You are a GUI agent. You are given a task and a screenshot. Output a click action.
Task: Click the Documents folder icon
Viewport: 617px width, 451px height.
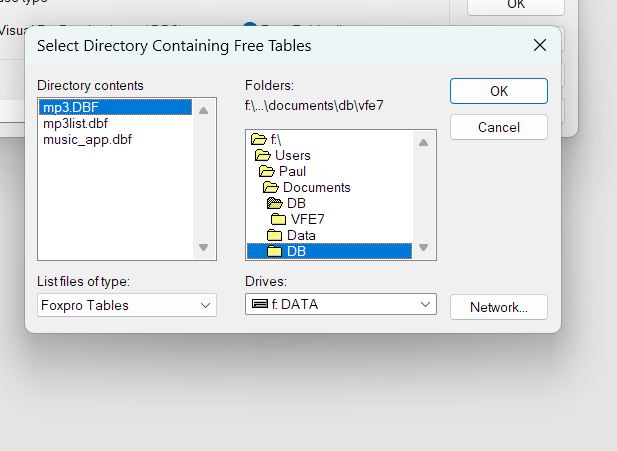pos(271,188)
